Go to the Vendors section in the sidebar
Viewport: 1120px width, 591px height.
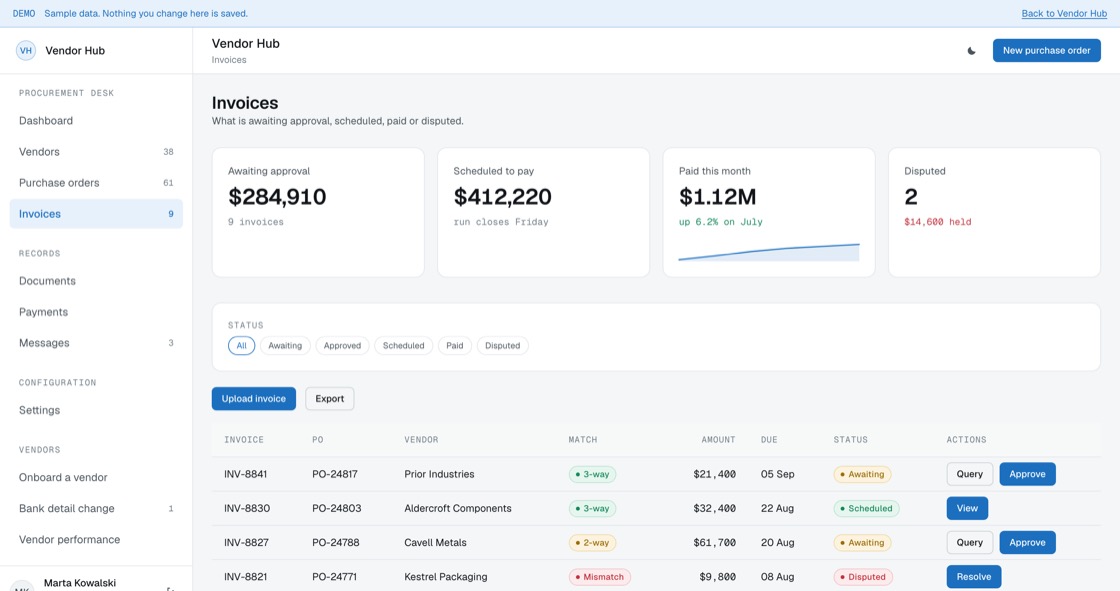tap(96, 152)
